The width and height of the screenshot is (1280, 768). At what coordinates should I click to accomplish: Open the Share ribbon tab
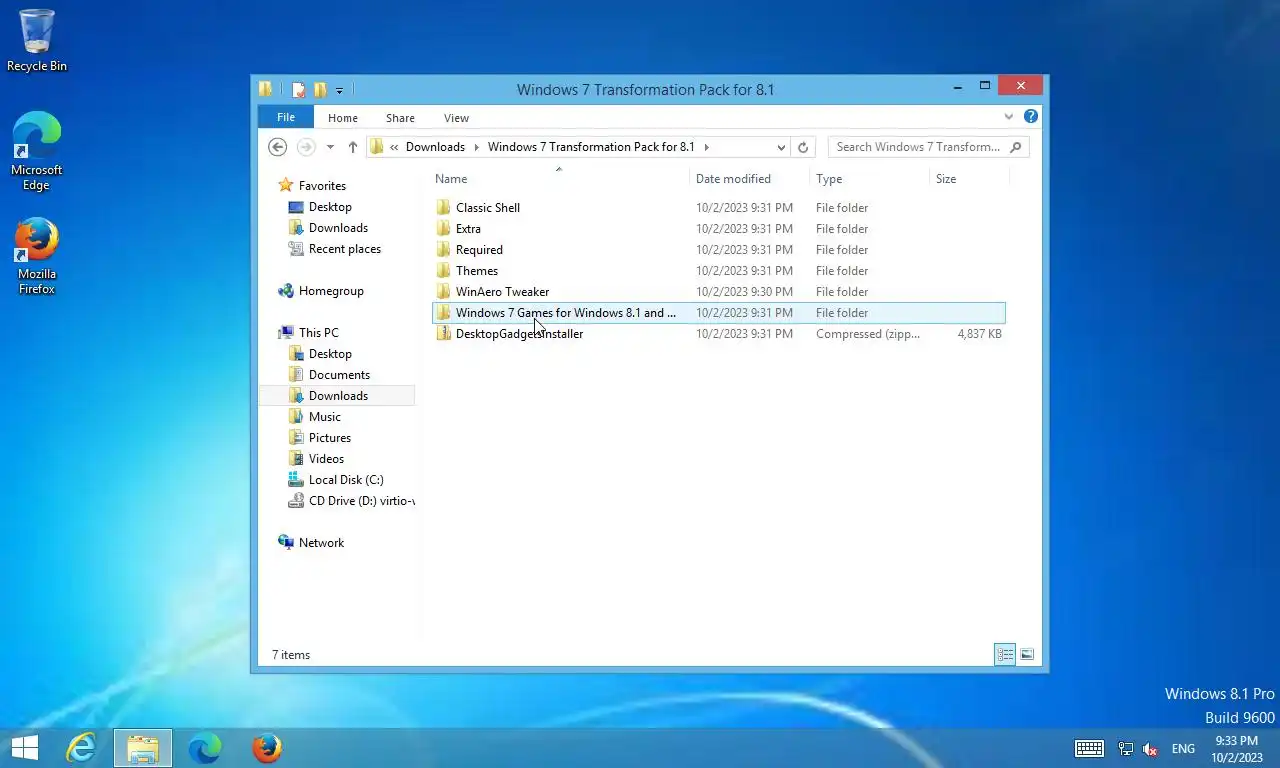[x=400, y=118]
